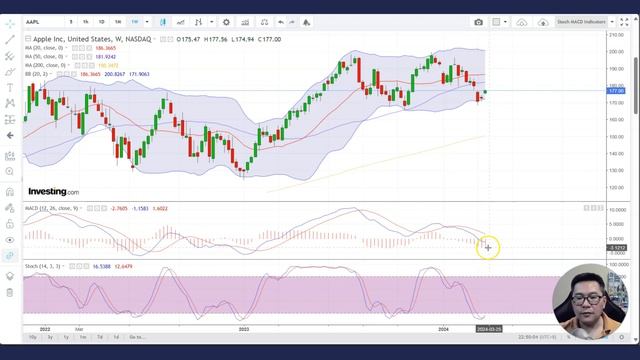Select the Text annotation tool
This screenshot has width=640, height=360.
(10, 88)
